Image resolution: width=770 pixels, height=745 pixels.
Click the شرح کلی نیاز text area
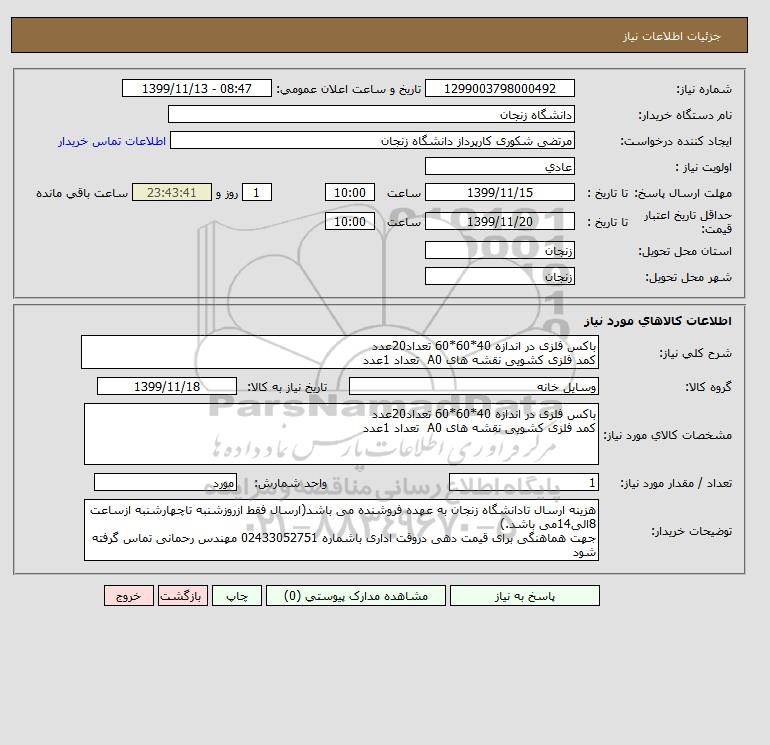(x=340, y=352)
